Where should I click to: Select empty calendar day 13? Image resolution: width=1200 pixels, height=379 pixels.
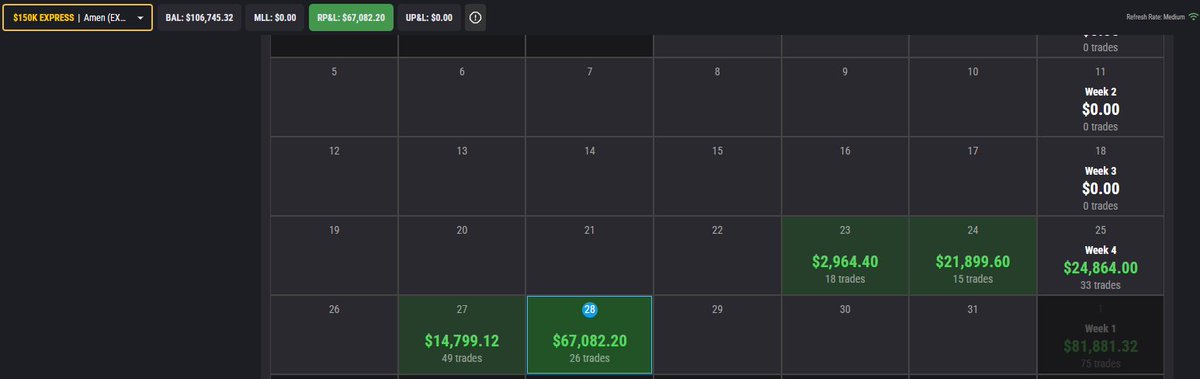tap(462, 176)
